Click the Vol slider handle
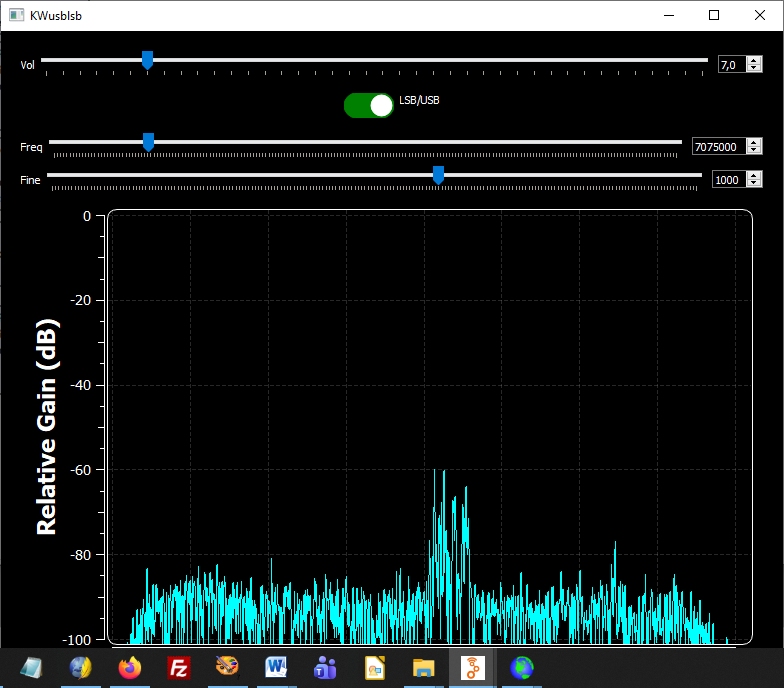 point(147,61)
